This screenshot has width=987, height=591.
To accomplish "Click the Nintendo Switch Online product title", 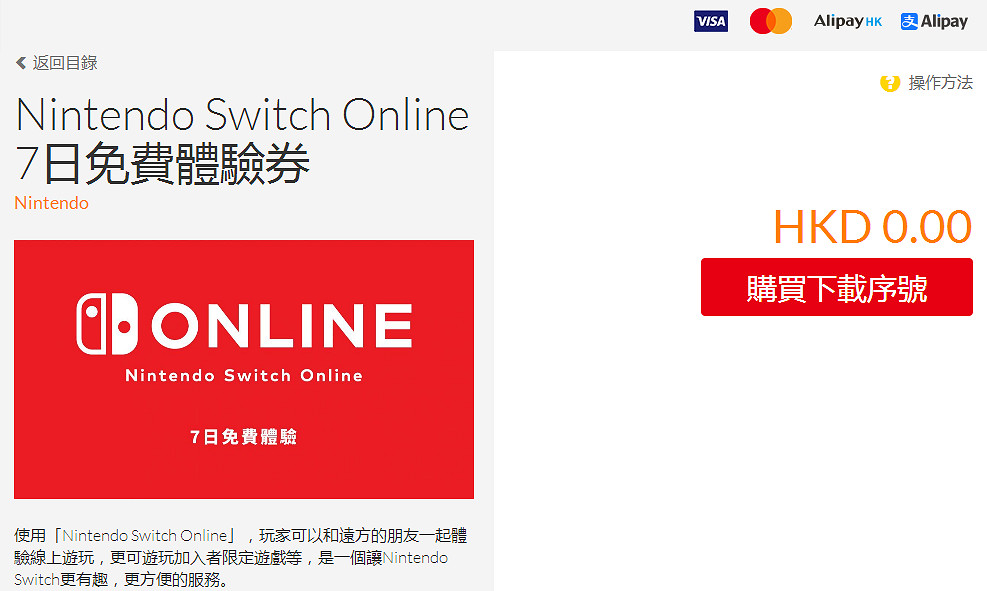I will click(242, 115).
